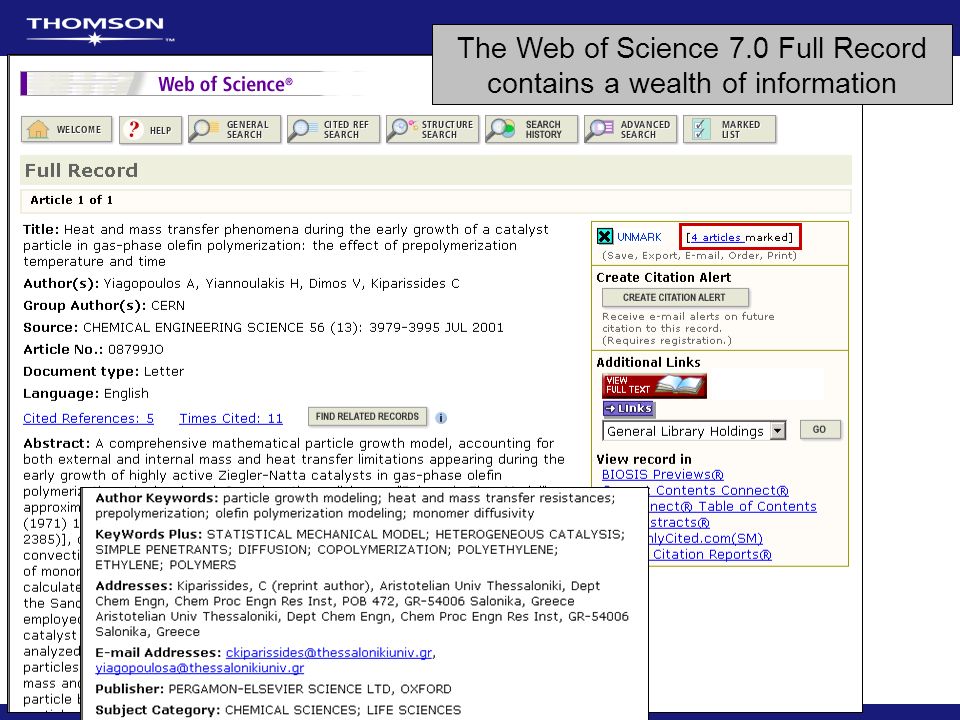Click the Web of Science logo banner

coord(195,84)
